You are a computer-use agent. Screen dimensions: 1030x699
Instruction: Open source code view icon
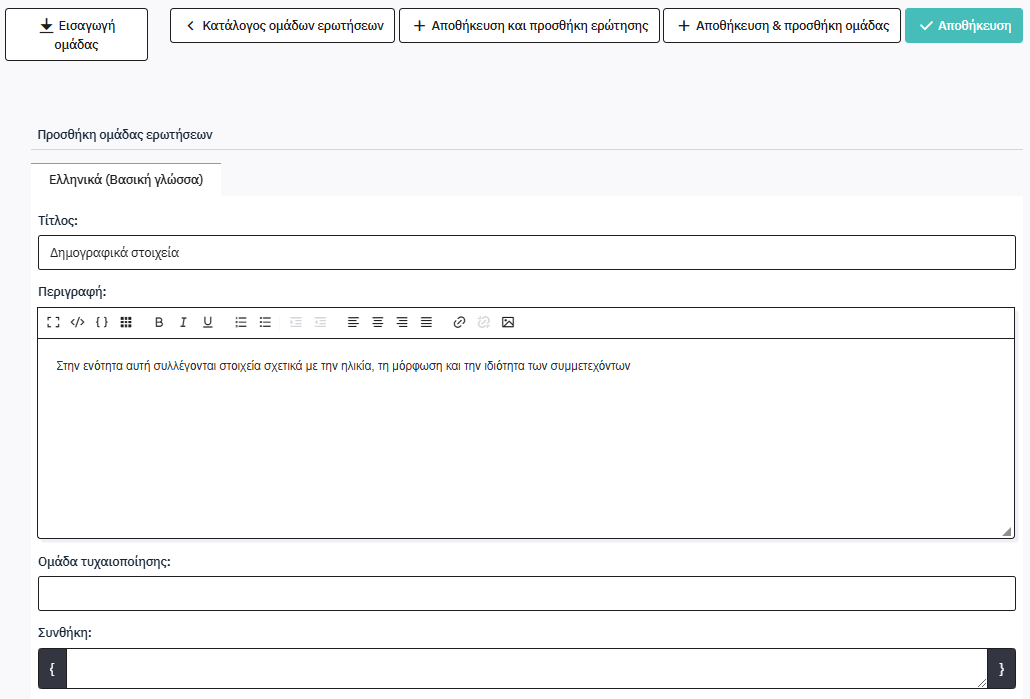(78, 322)
